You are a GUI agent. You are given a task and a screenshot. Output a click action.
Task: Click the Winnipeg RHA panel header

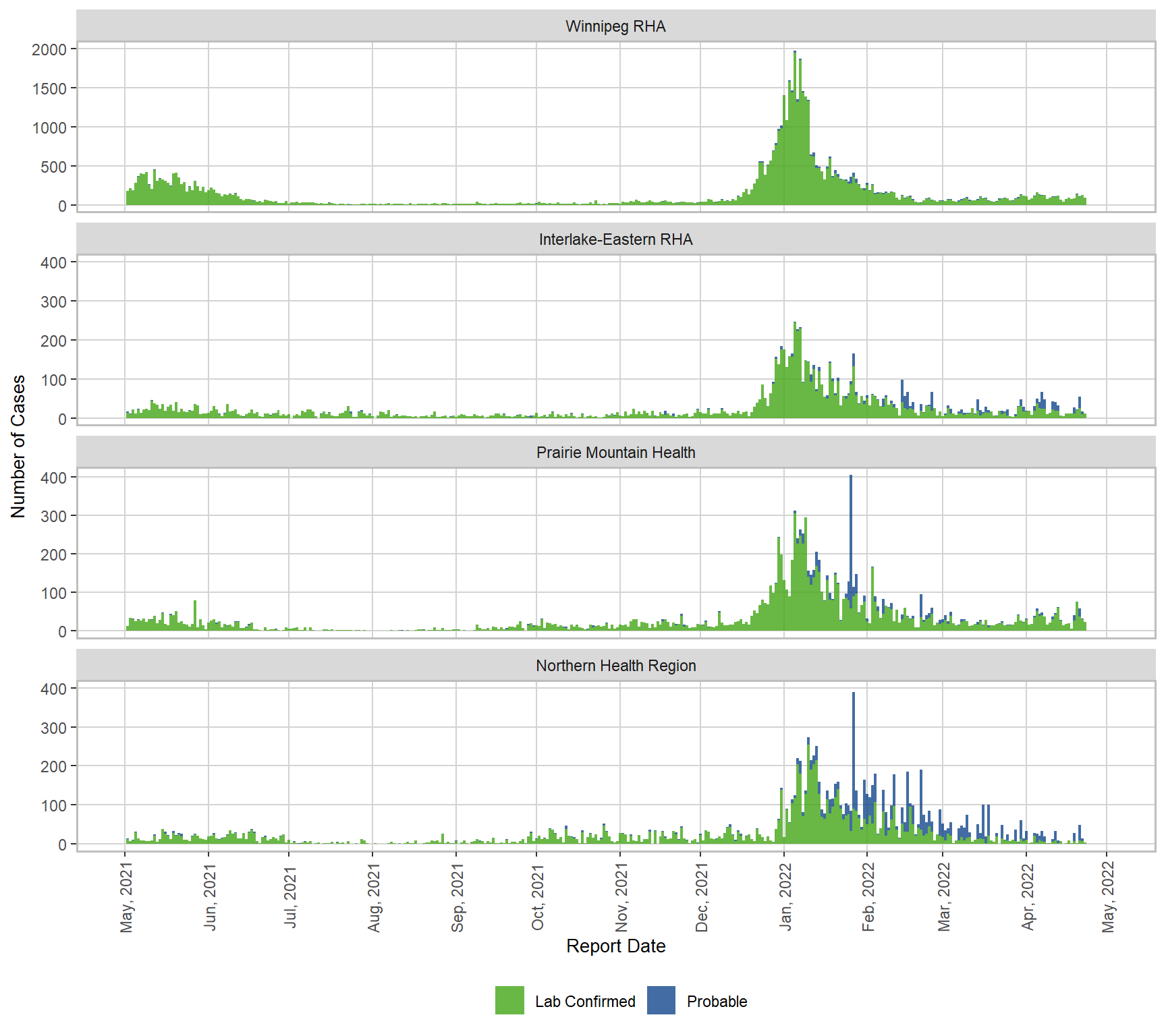(x=615, y=26)
